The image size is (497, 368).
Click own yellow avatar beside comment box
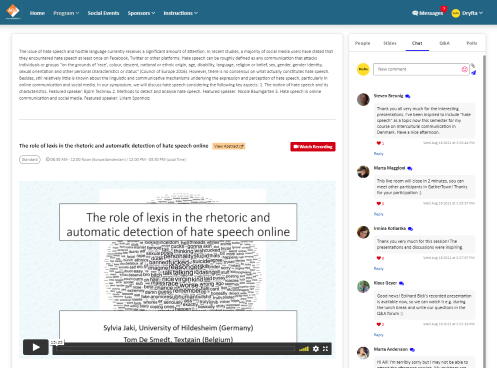363,69
